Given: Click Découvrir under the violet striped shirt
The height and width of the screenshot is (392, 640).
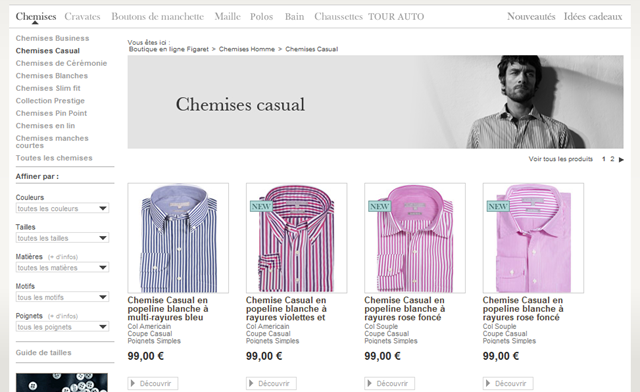Looking at the screenshot, I should 271,383.
